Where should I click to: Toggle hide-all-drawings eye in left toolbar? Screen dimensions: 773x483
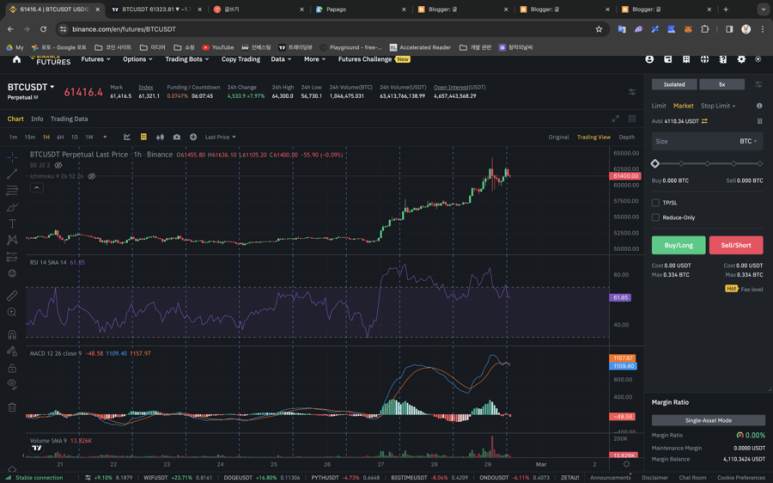[x=12, y=383]
